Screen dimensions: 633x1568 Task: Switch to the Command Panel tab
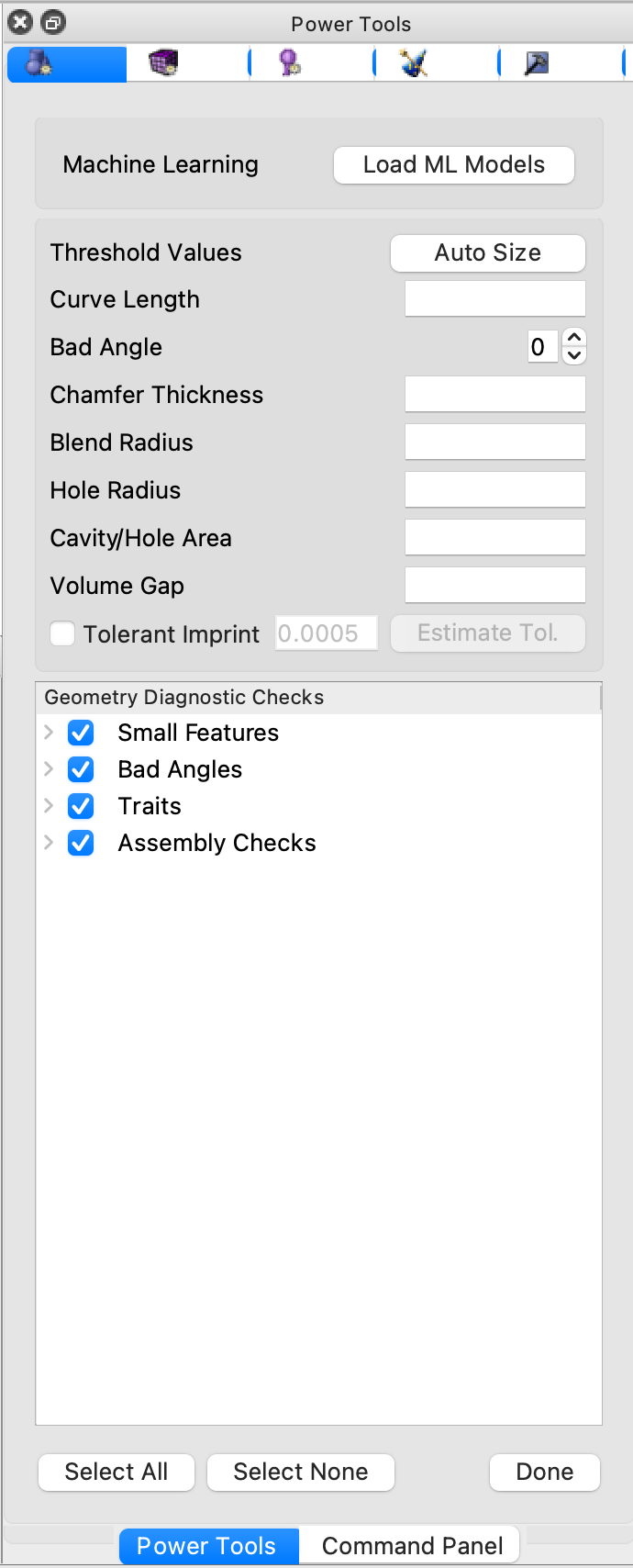[x=412, y=1546]
